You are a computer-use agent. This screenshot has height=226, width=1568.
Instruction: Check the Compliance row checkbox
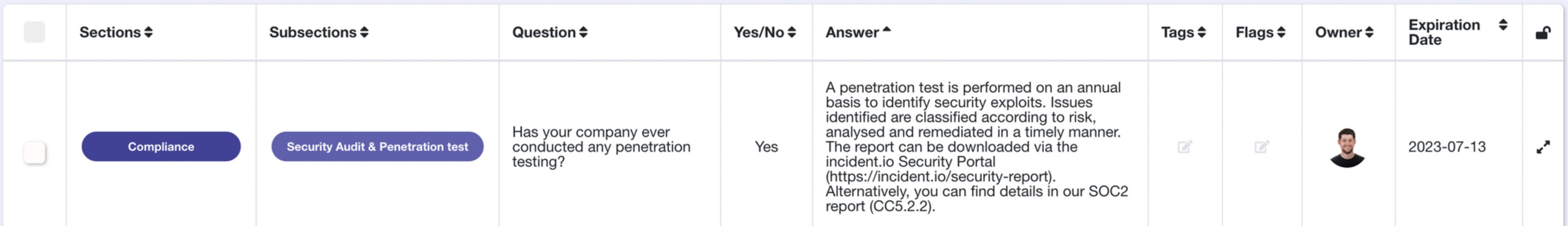(34, 152)
